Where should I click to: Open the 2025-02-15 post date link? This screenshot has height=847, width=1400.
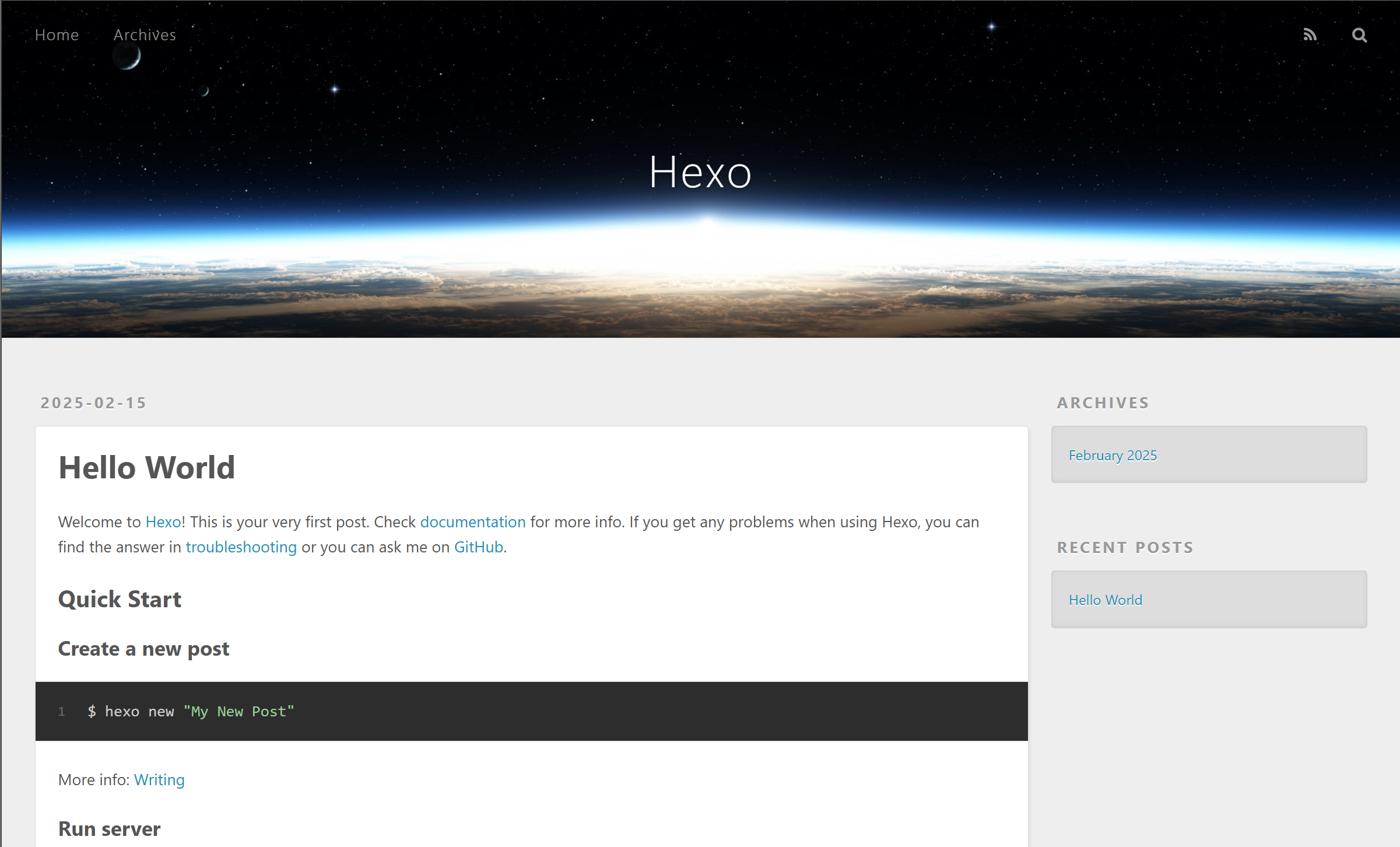click(93, 403)
